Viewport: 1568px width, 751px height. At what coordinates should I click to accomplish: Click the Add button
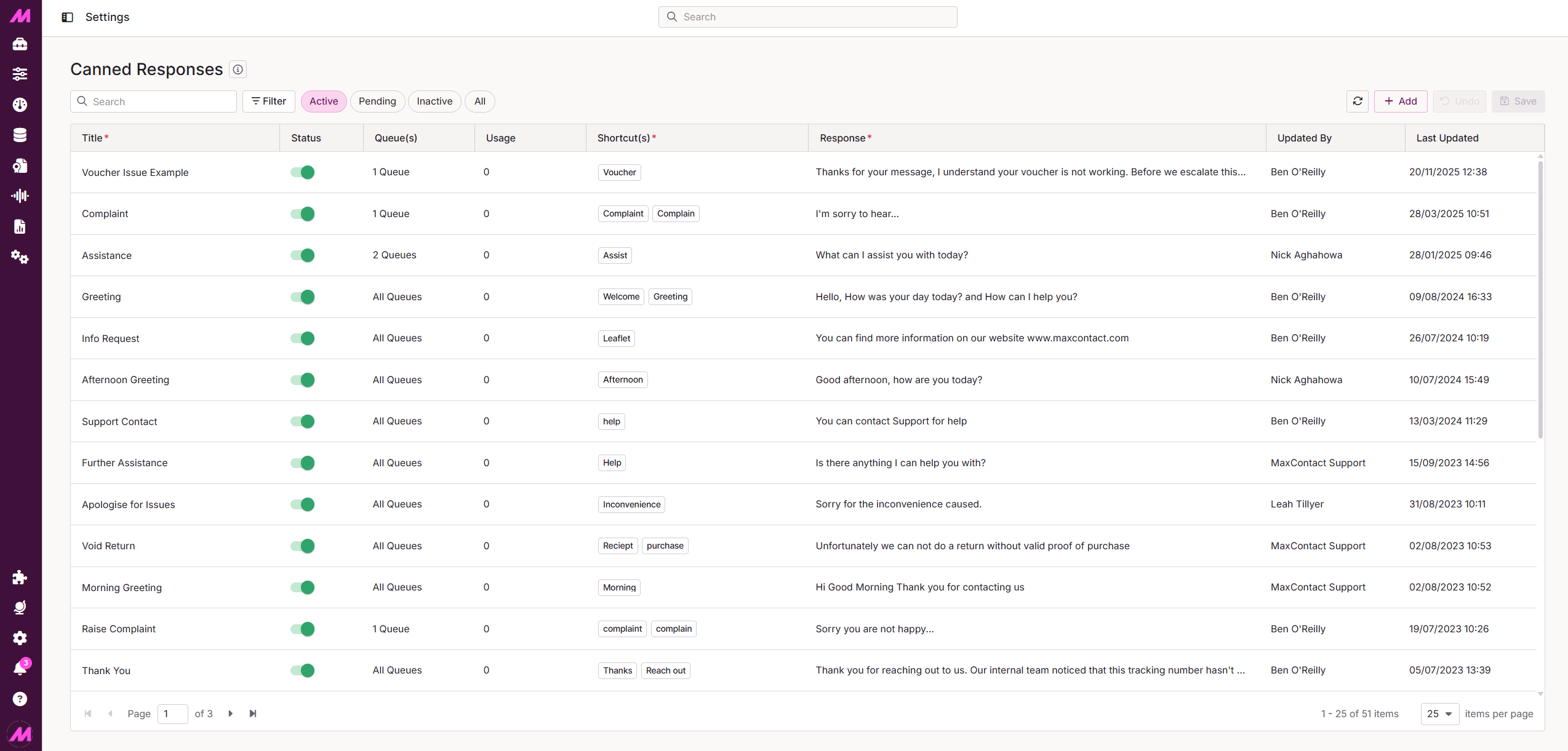tap(1401, 101)
